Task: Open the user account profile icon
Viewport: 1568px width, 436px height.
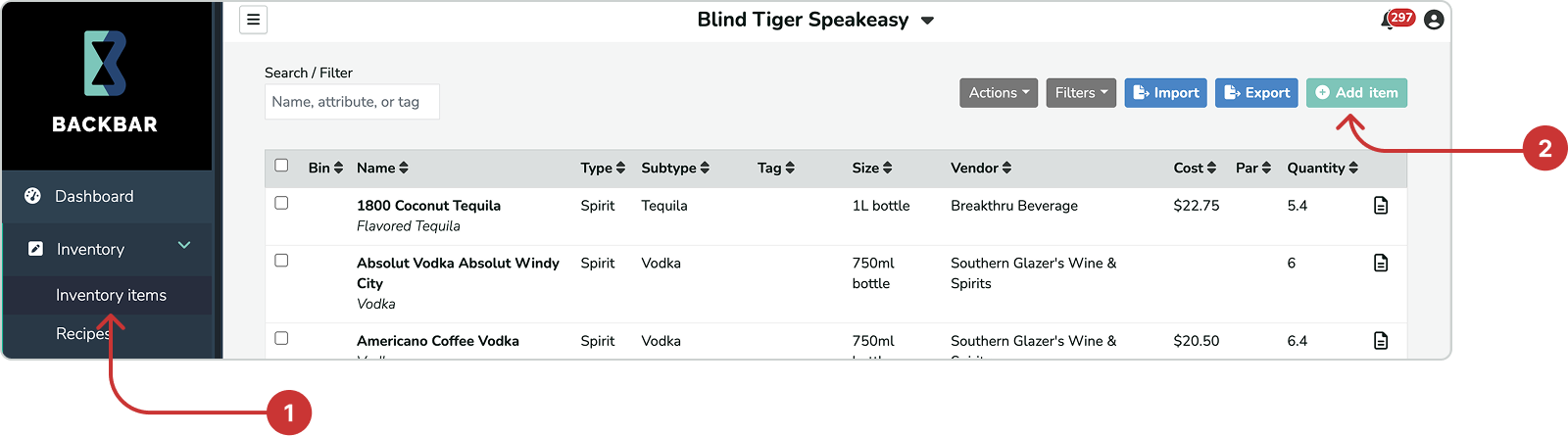Action: click(x=1434, y=20)
